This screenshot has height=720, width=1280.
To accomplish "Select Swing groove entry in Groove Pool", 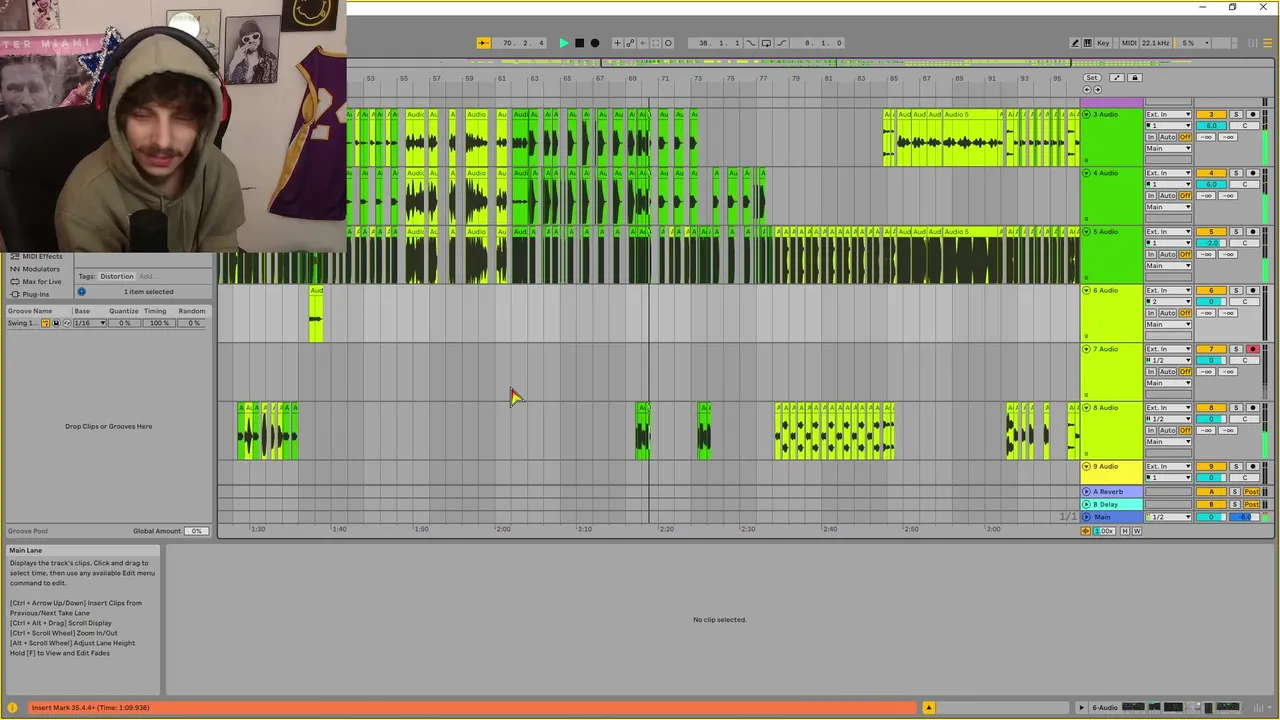I will point(21,323).
